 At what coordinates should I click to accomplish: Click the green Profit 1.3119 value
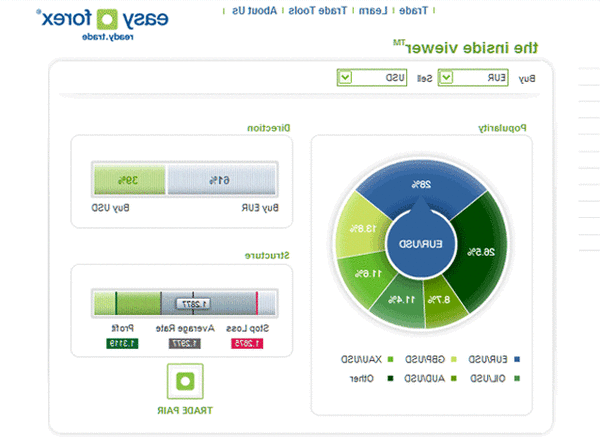pyautogui.click(x=122, y=344)
